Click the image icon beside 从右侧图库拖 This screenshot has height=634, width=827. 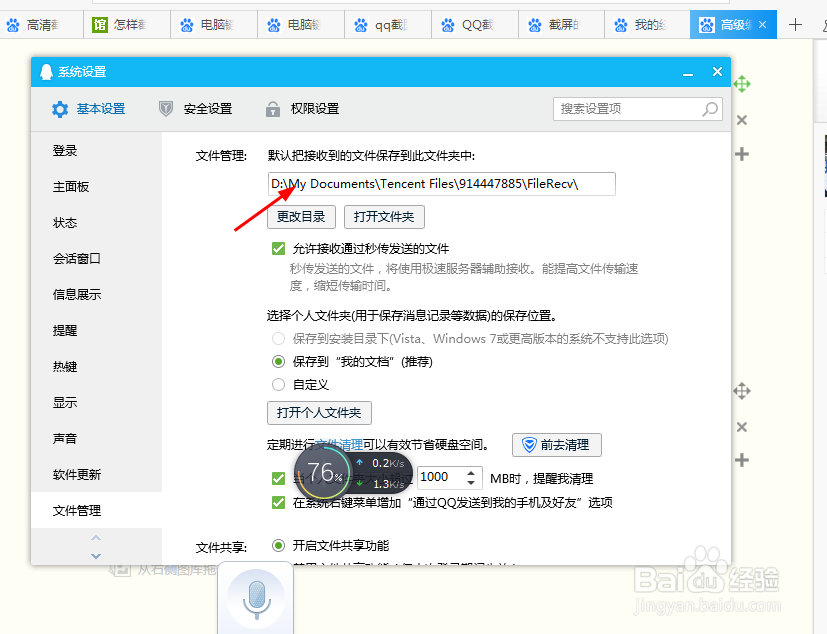120,570
